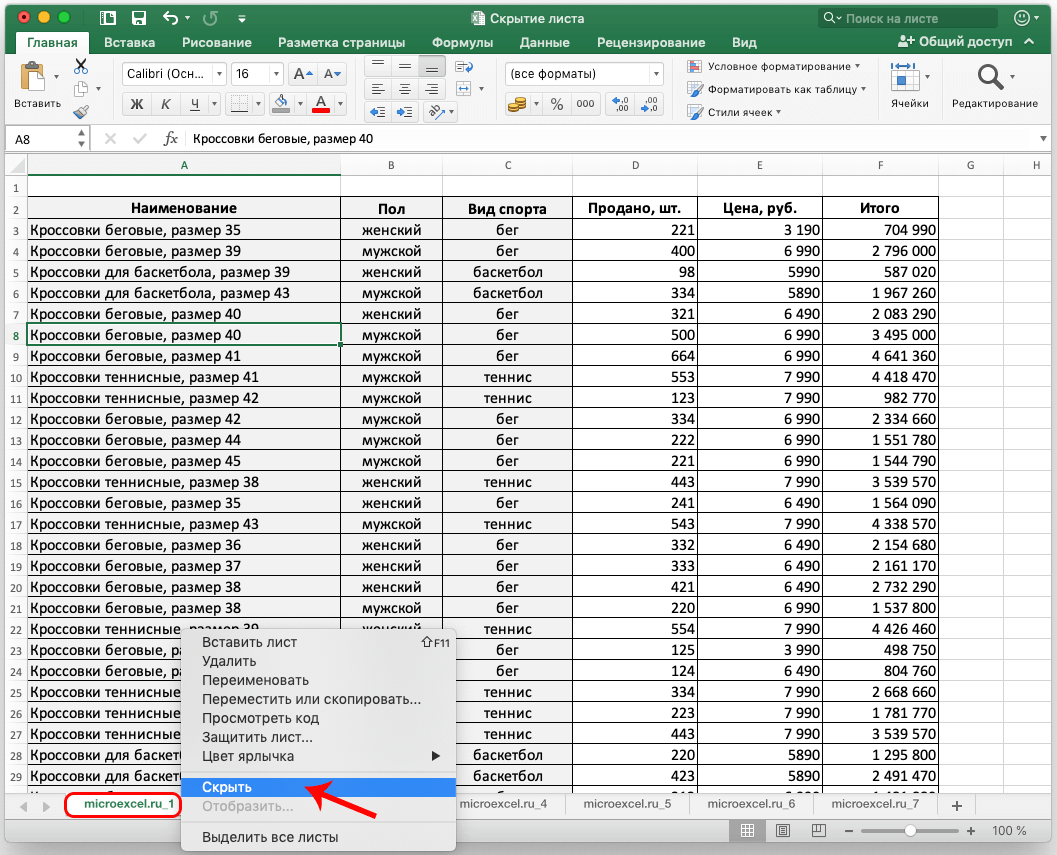
Task: Toggle align text left
Action: click(378, 89)
